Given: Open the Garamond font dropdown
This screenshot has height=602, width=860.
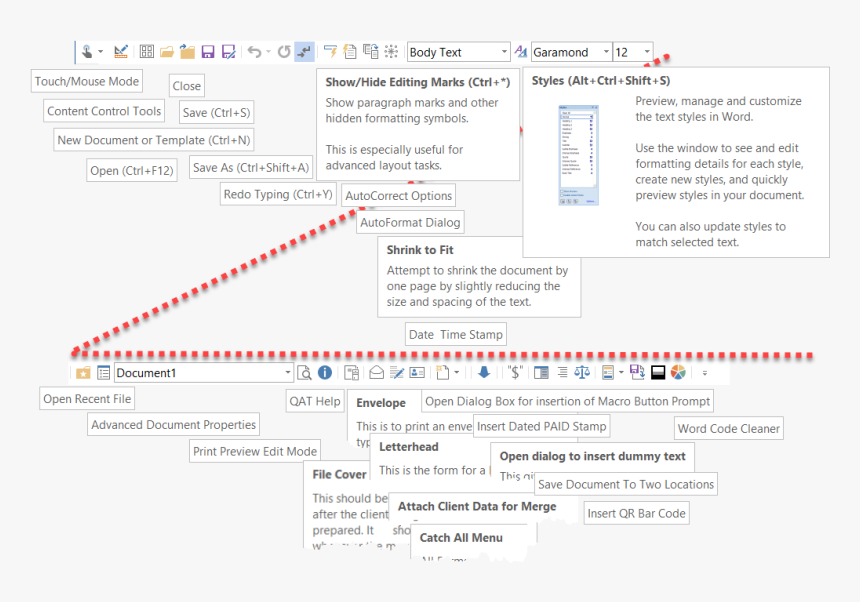Looking at the screenshot, I should point(606,52).
